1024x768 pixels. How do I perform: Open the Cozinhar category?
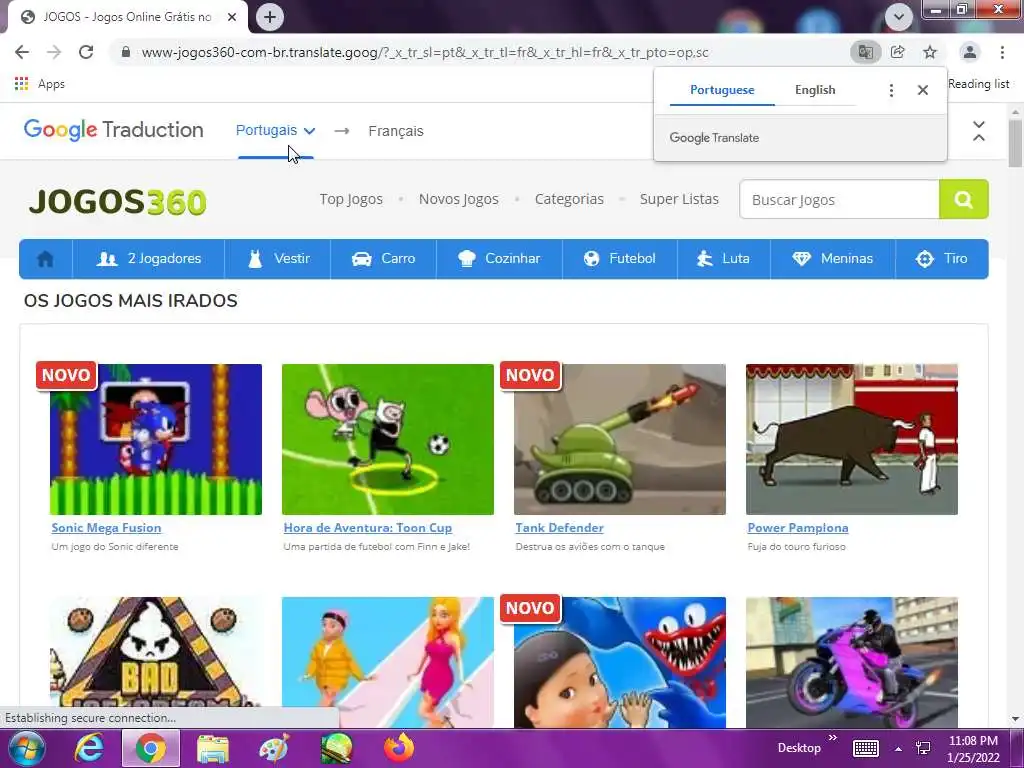tap(500, 259)
